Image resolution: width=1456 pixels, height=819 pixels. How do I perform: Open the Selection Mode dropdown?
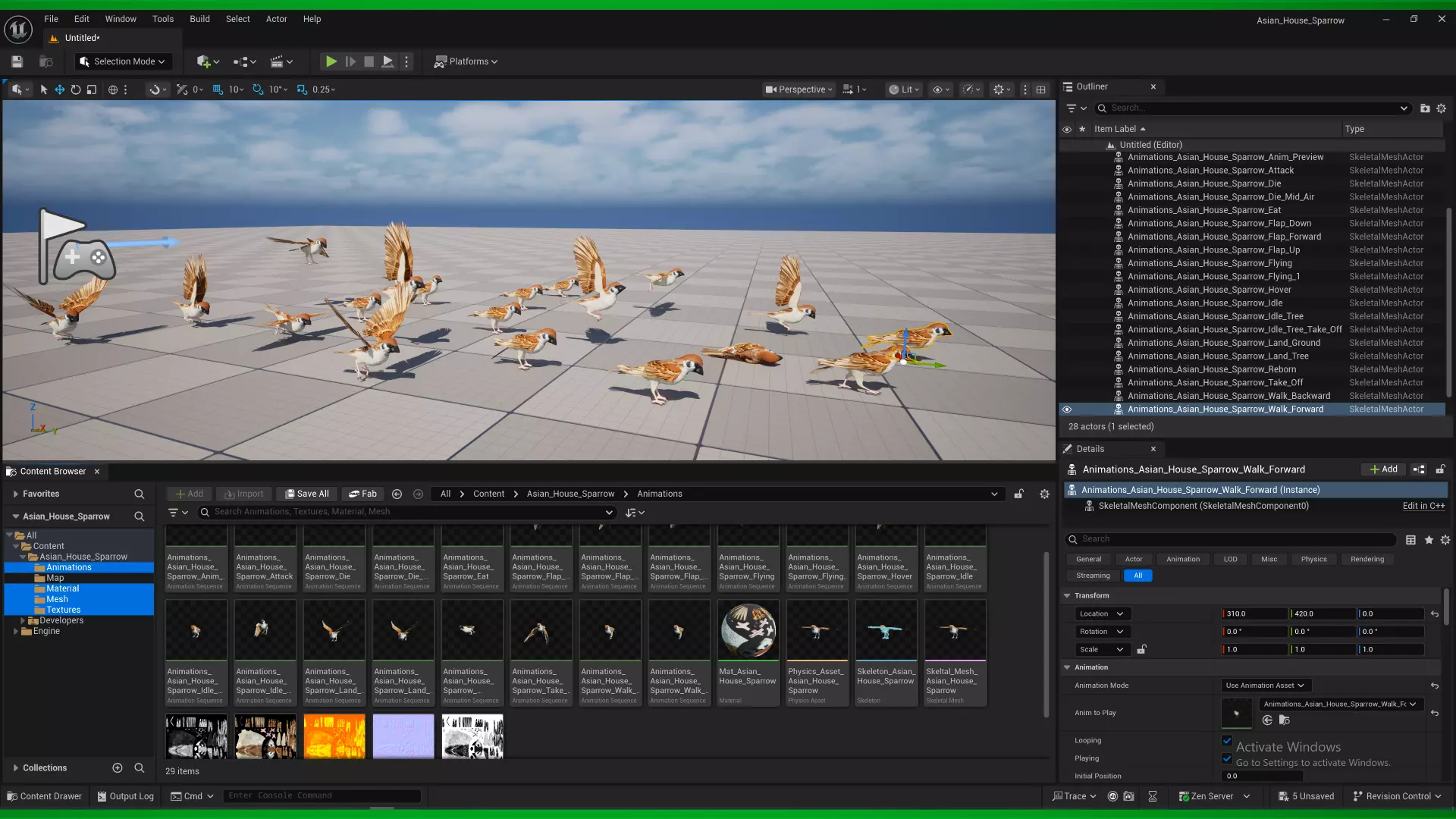click(x=123, y=61)
